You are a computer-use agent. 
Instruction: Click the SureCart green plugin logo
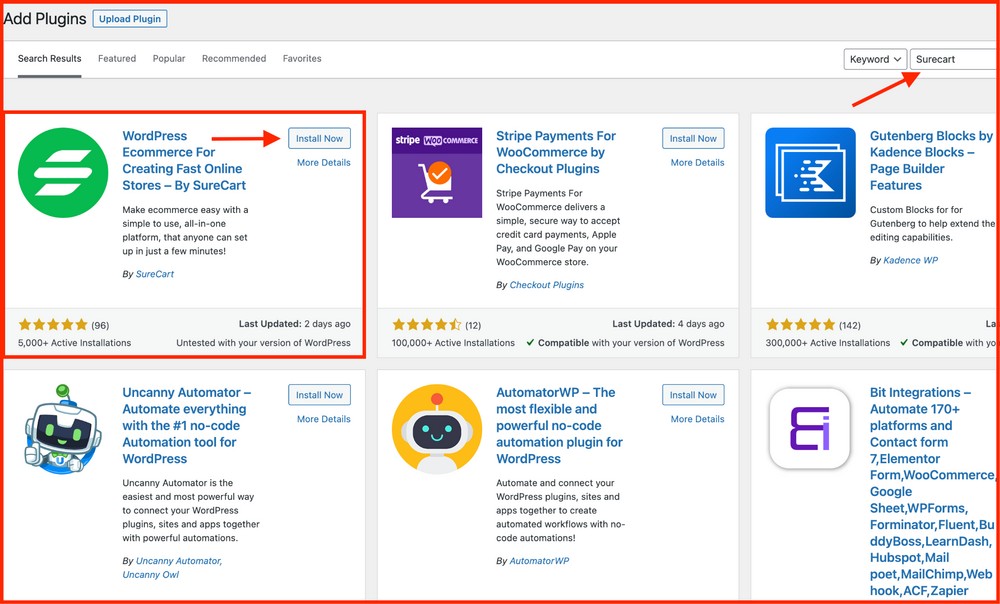pyautogui.click(x=63, y=173)
